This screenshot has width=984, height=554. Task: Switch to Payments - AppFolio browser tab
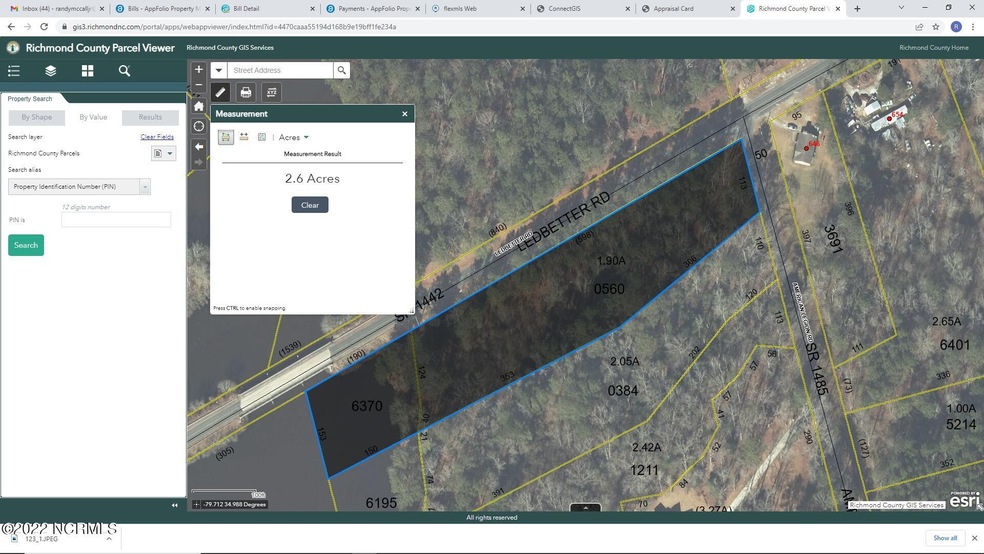372,9
